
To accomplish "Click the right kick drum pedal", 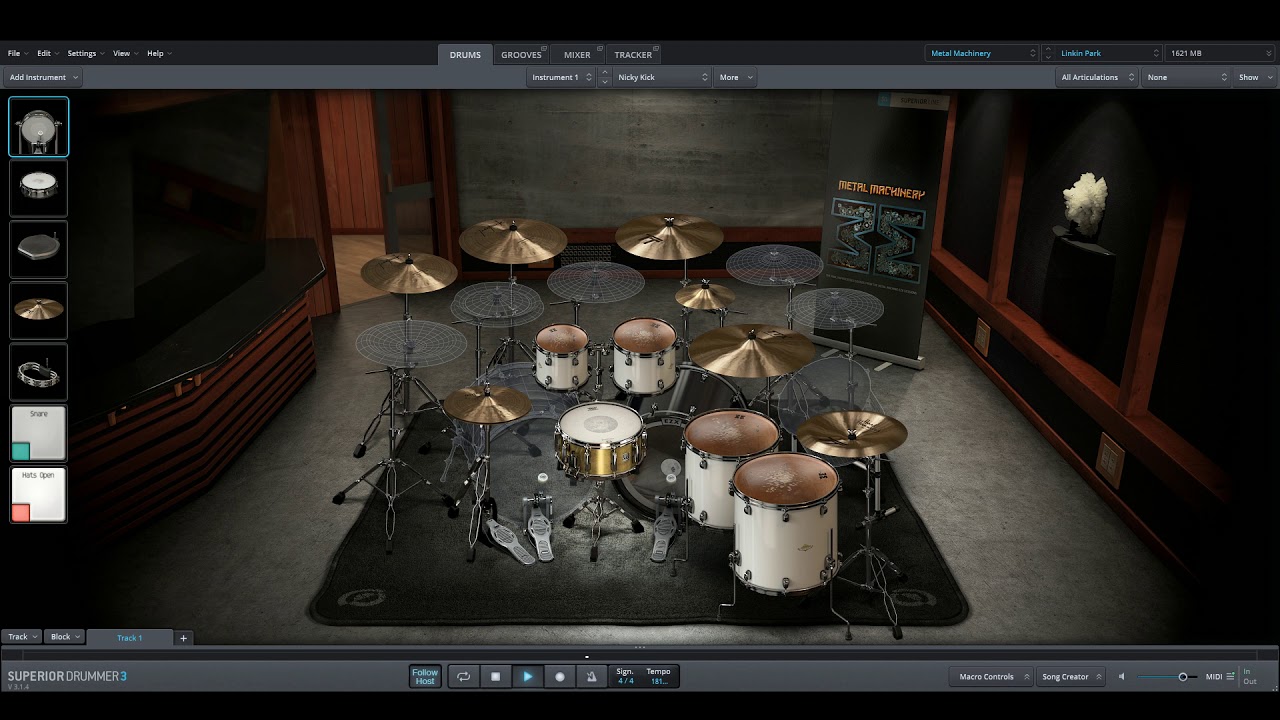I will click(x=664, y=525).
